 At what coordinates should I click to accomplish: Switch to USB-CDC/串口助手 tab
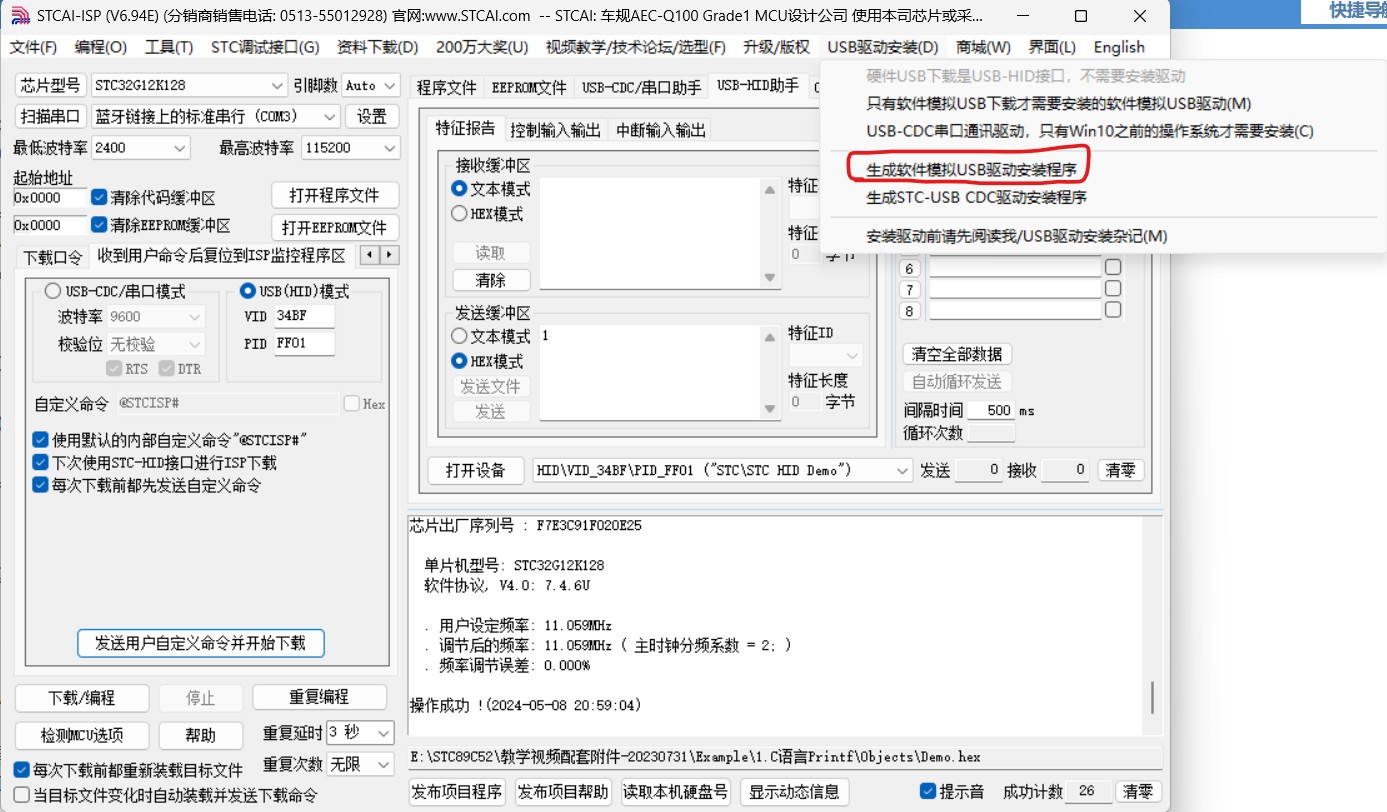[641, 87]
